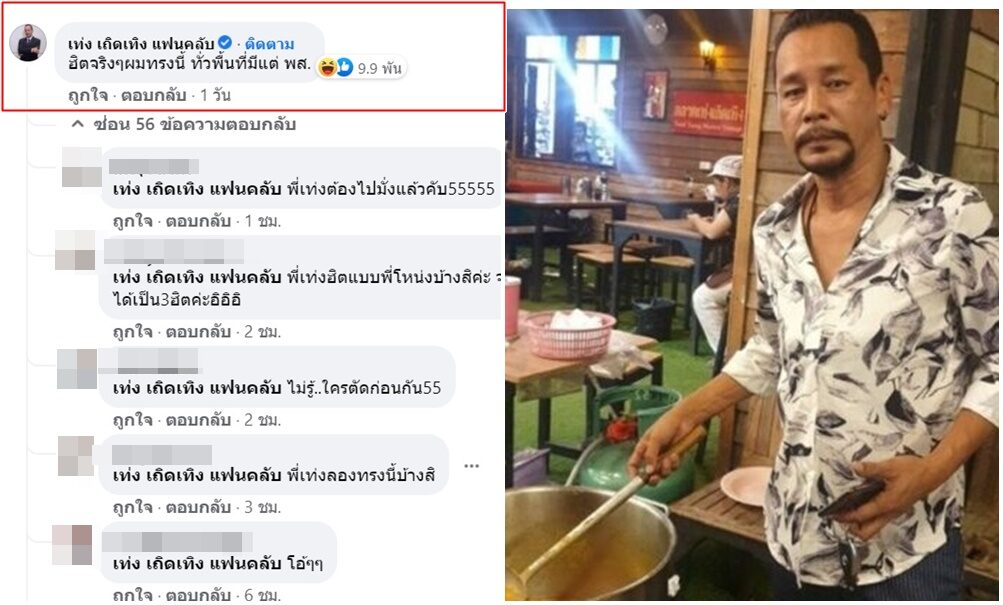Follow the page via ติดตาม link
Viewport: 1003px width, 605px height.
pos(269,43)
